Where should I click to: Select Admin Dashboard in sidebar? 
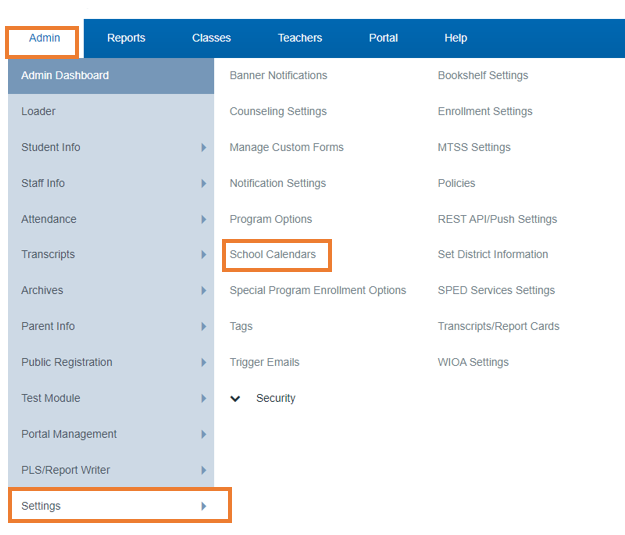pos(111,75)
